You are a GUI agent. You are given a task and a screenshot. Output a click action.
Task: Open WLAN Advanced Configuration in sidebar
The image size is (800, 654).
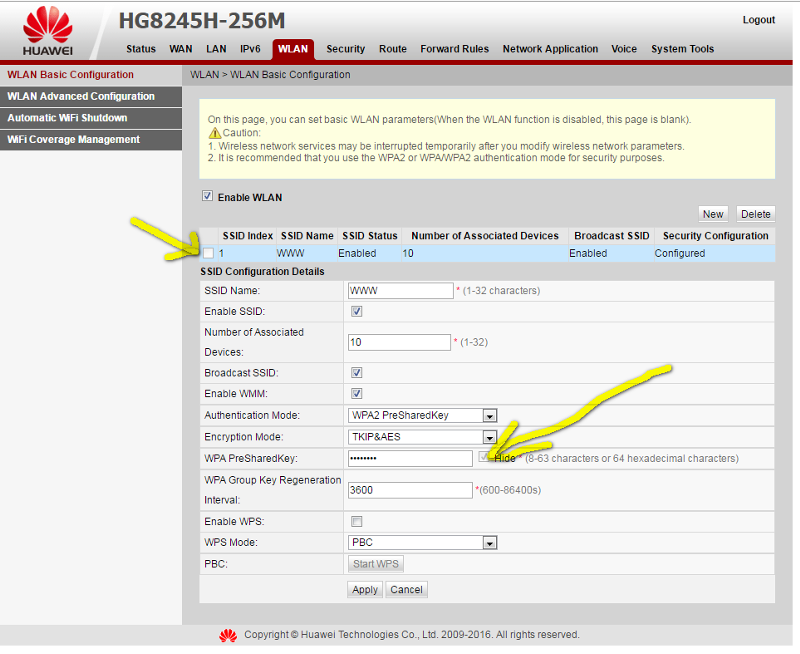[91, 96]
